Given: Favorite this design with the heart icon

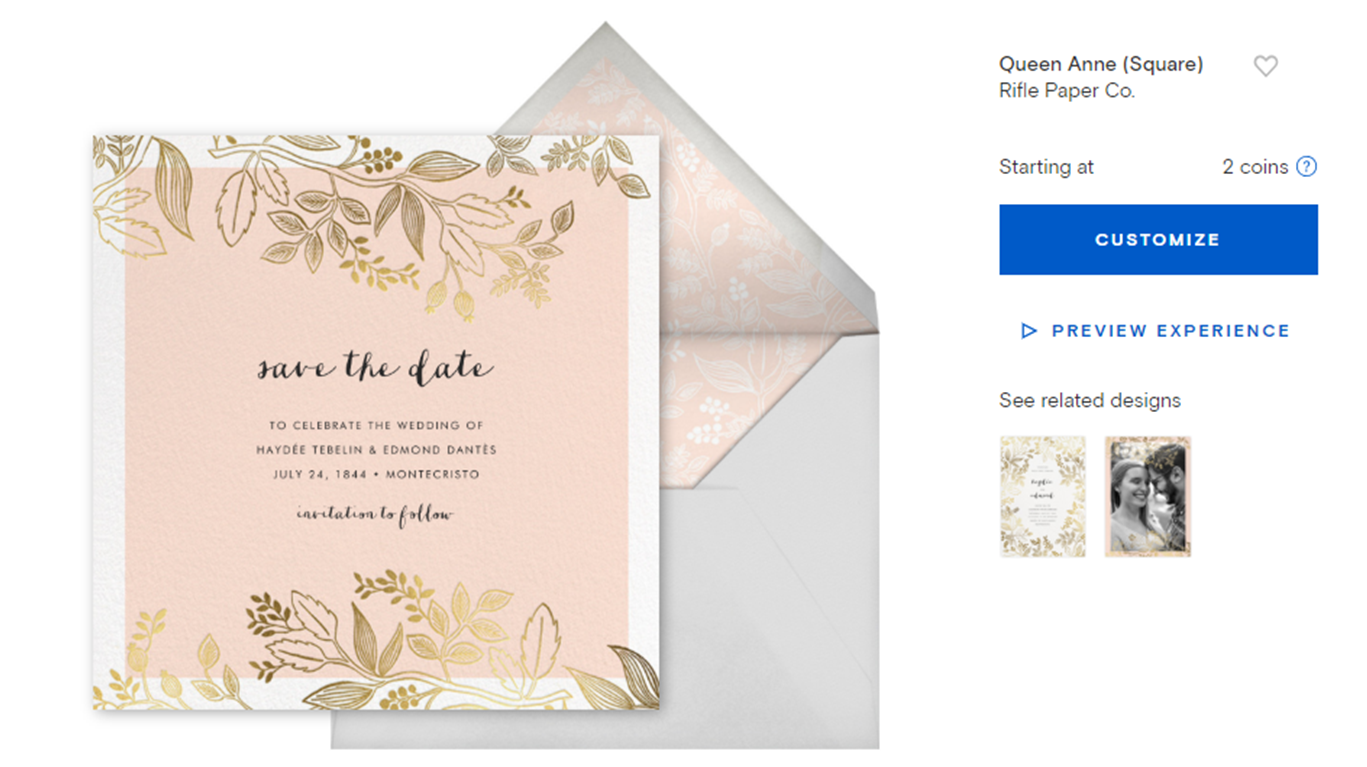Looking at the screenshot, I should point(1265,66).
